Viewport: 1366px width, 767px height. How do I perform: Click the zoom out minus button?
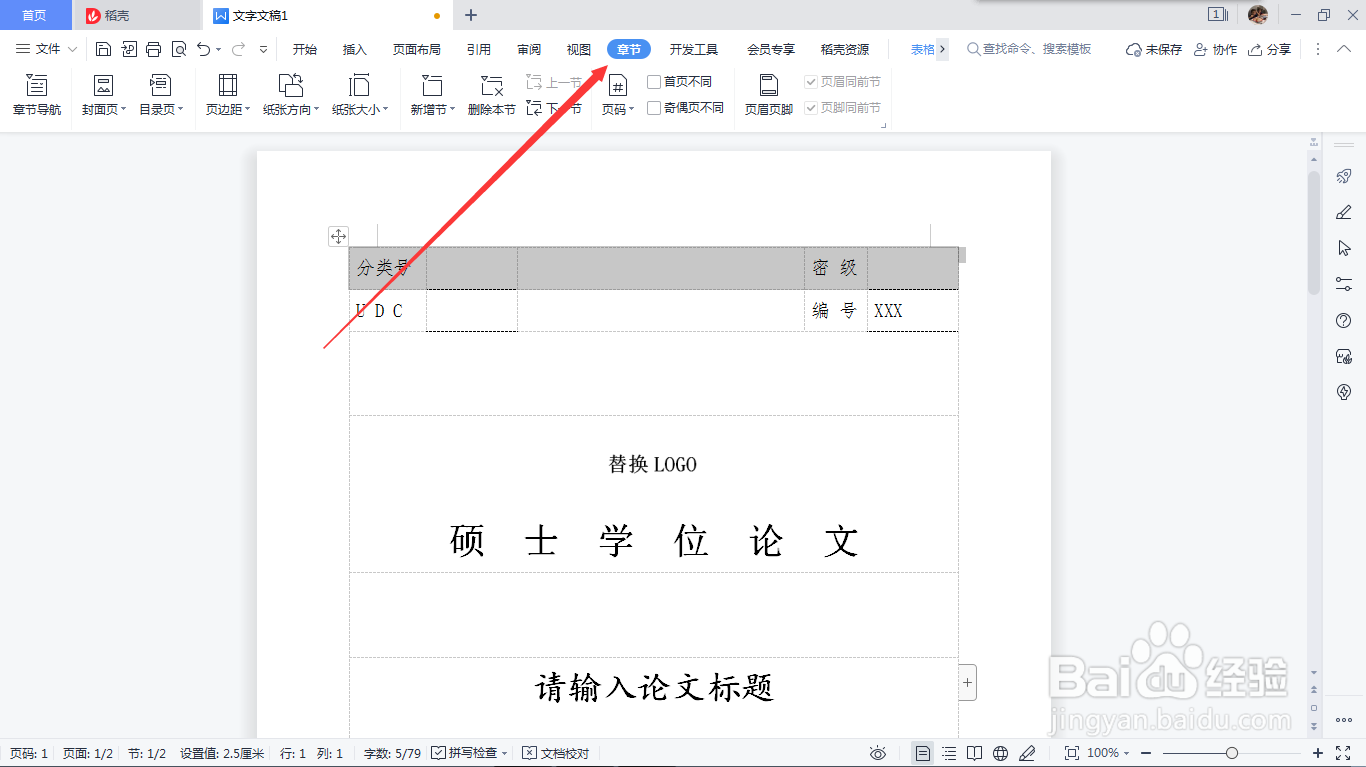click(1146, 753)
